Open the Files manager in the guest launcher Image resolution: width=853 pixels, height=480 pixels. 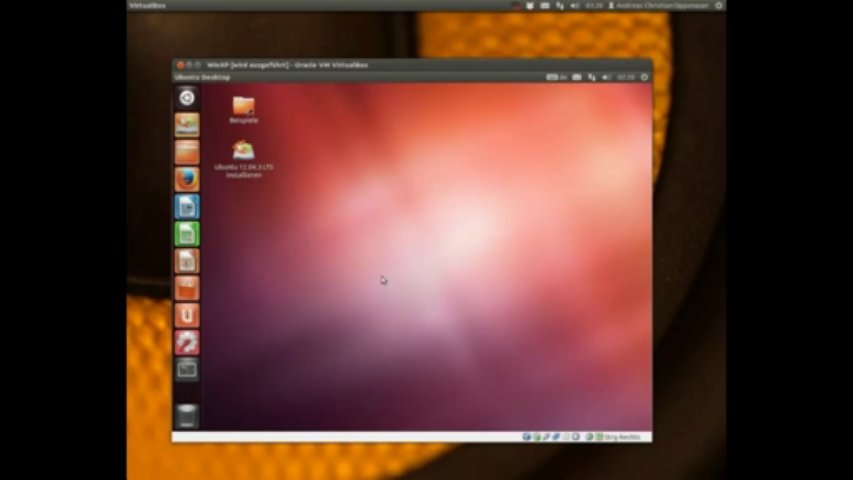click(187, 152)
